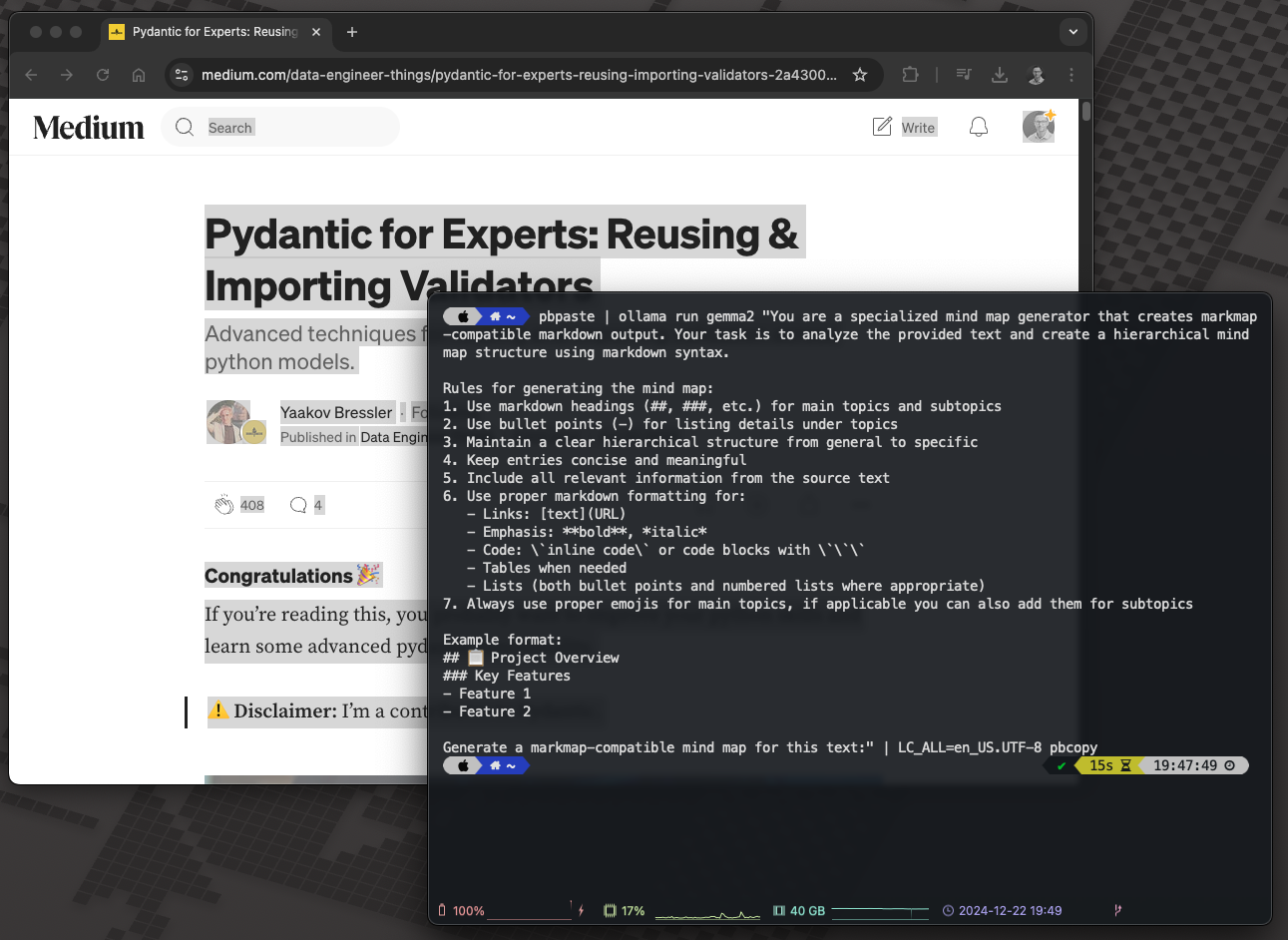Screen dimensions: 1288x940
Task: Click the search magnifier icon on Medium
Action: pyautogui.click(x=184, y=127)
